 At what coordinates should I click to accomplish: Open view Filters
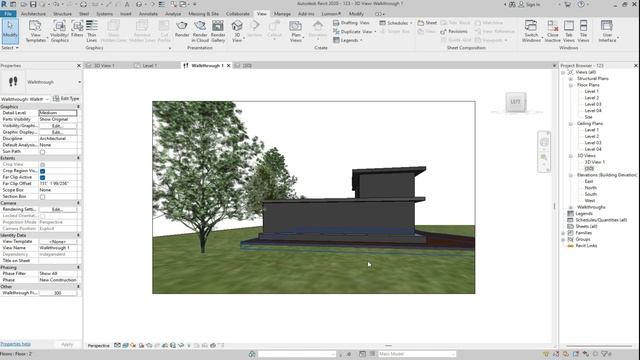coord(77,29)
